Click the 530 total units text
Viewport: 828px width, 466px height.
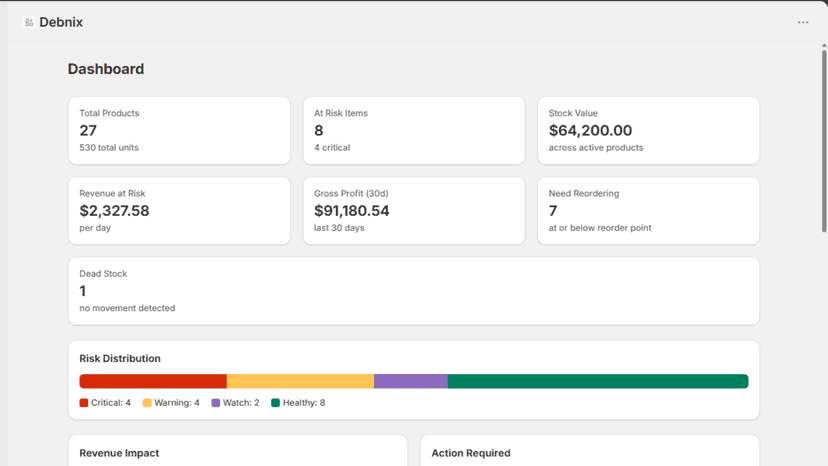tap(109, 147)
